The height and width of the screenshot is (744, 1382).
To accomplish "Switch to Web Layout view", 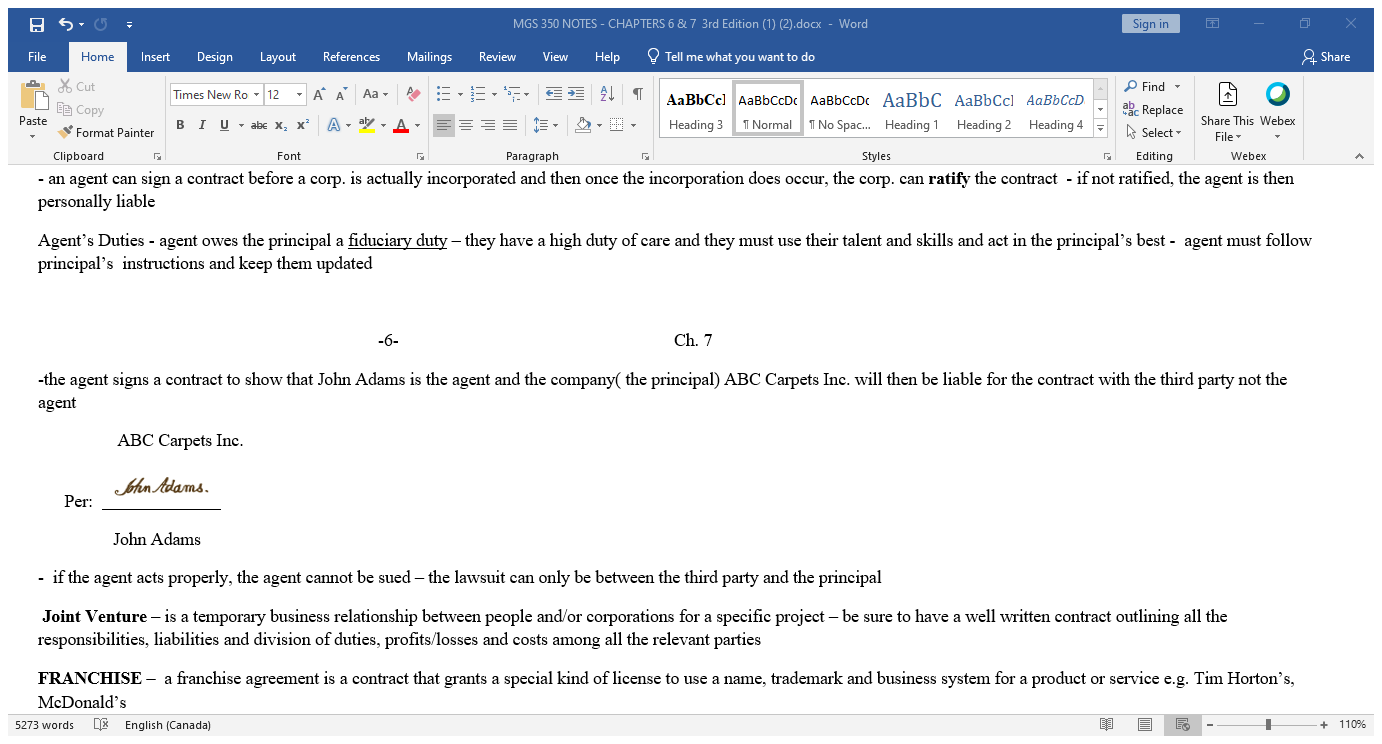I will pyautogui.click(x=1183, y=725).
